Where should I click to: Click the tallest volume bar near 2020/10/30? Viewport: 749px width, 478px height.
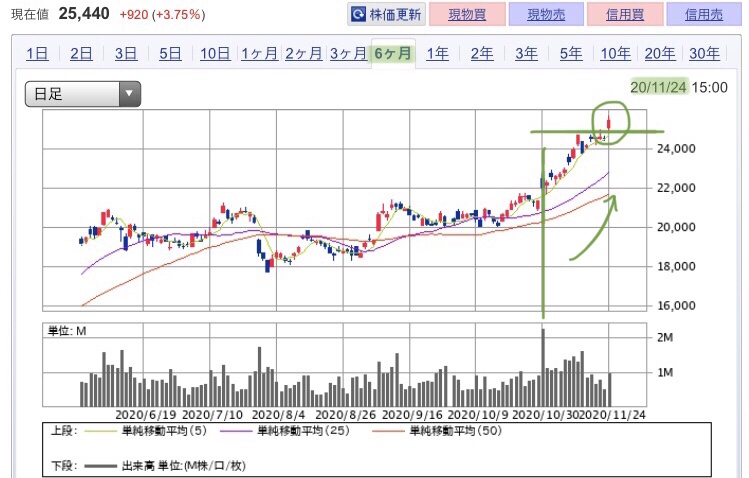pos(543,367)
